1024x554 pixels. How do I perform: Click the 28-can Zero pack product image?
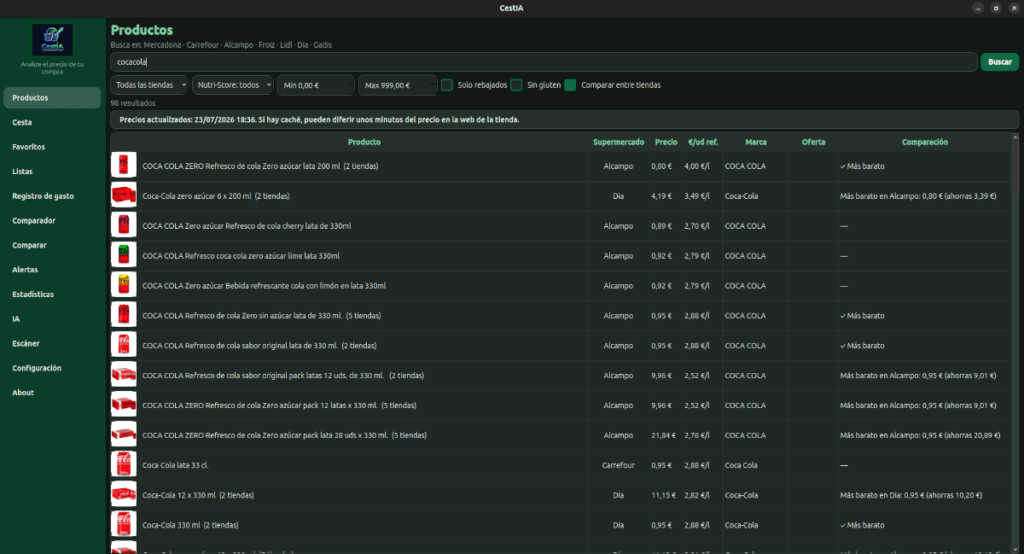pyautogui.click(x=123, y=434)
